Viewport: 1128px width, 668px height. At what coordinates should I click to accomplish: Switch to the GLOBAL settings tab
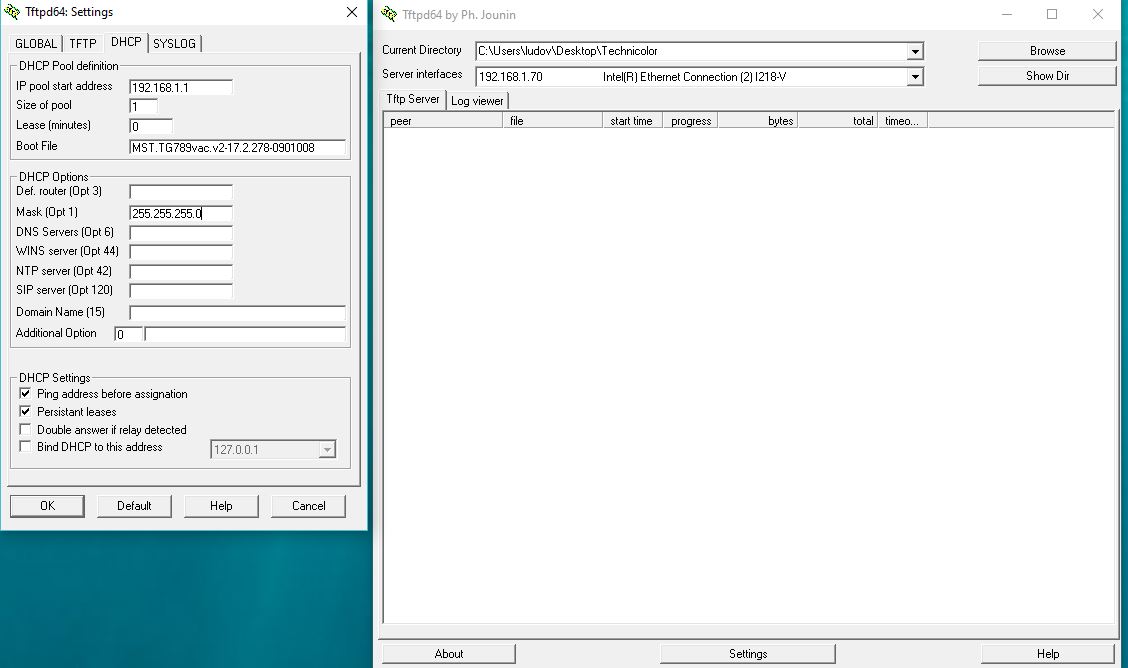pyautogui.click(x=36, y=43)
